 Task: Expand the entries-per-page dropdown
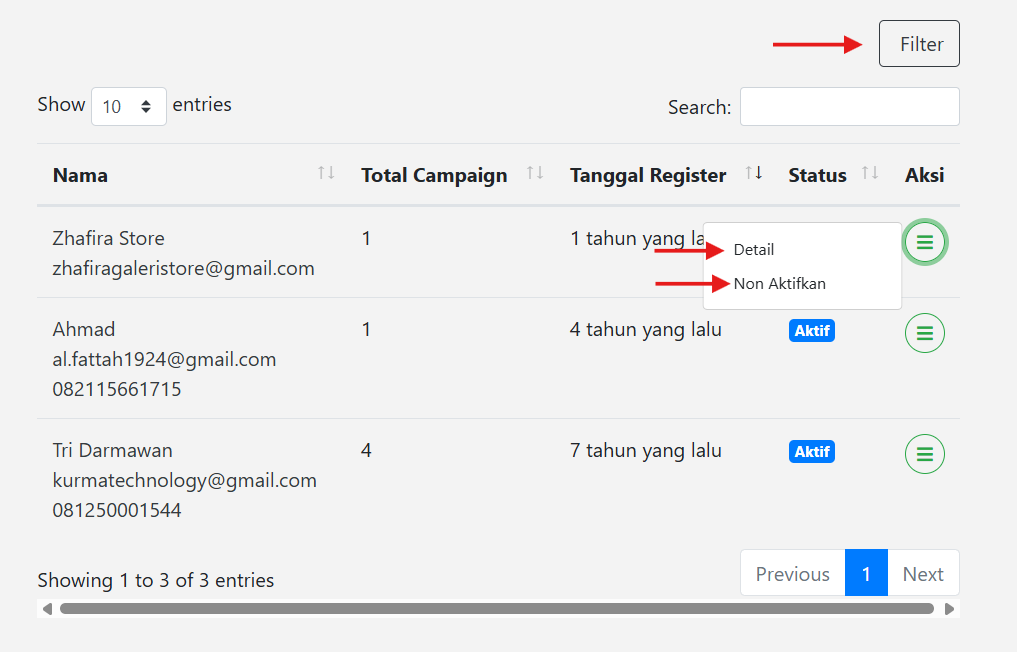coord(129,106)
